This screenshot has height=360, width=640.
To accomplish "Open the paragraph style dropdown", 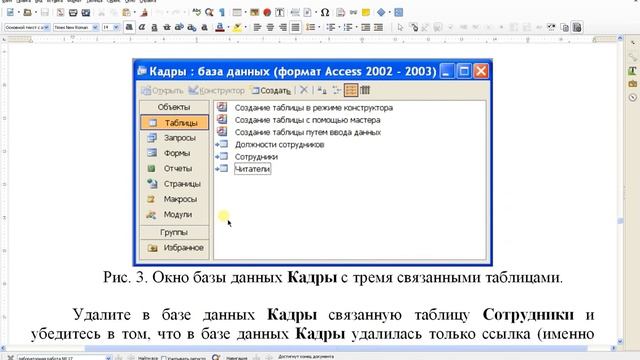I will (x=46, y=27).
